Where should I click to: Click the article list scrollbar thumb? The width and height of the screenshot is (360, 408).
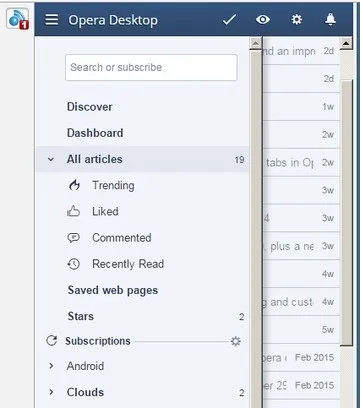coord(346,213)
